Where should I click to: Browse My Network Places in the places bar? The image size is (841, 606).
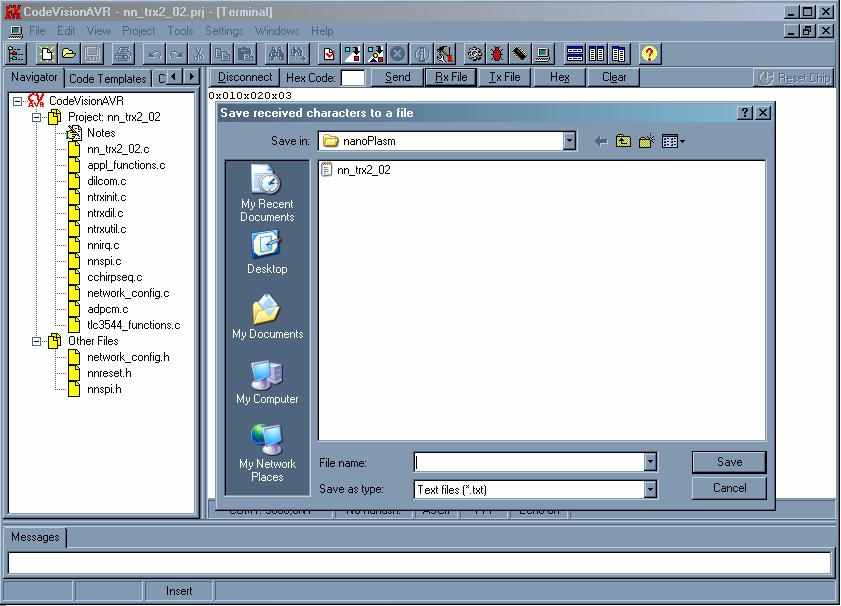tap(267, 453)
